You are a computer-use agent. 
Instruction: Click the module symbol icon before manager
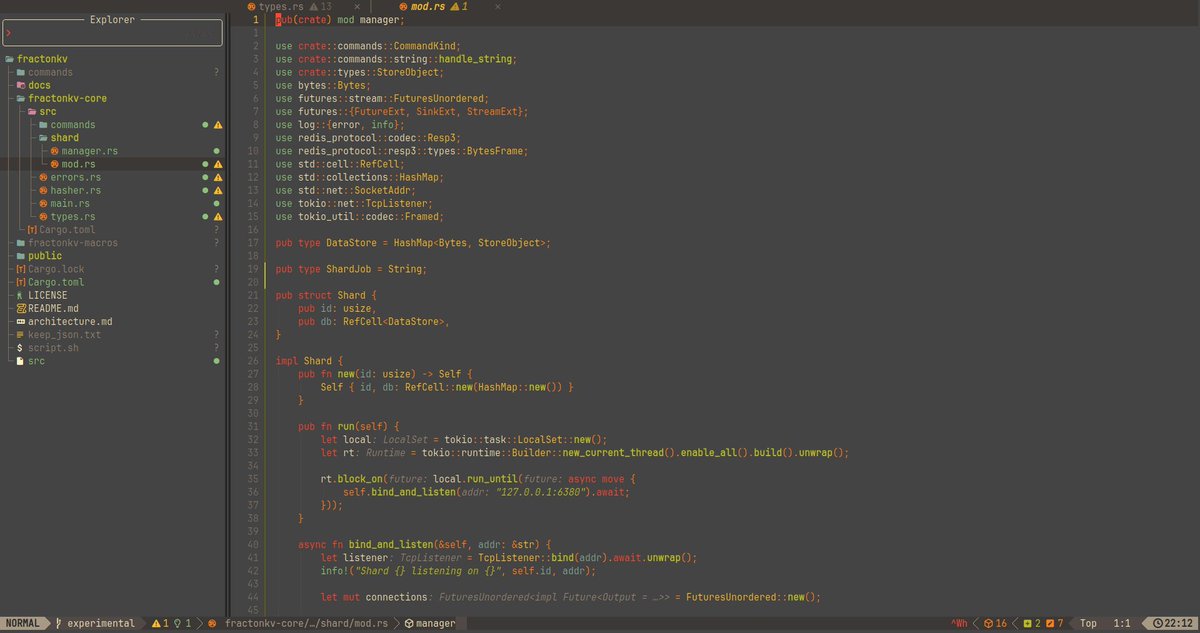pos(409,623)
